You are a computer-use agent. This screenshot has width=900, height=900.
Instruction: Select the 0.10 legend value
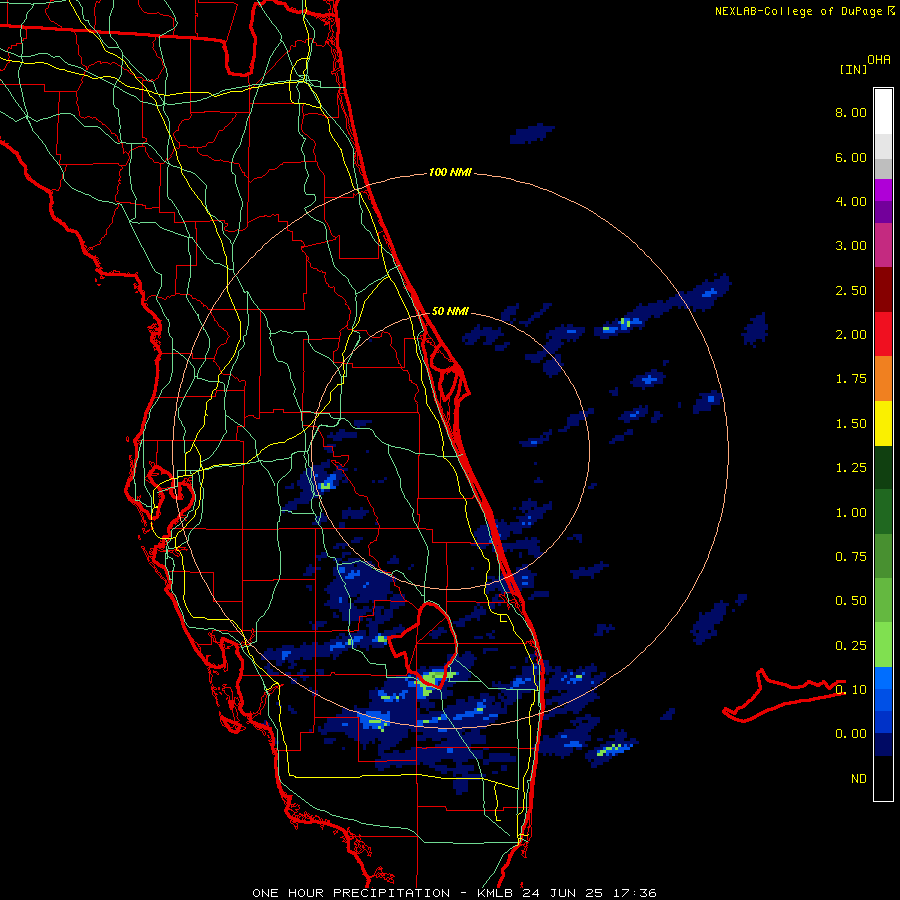(x=851, y=690)
